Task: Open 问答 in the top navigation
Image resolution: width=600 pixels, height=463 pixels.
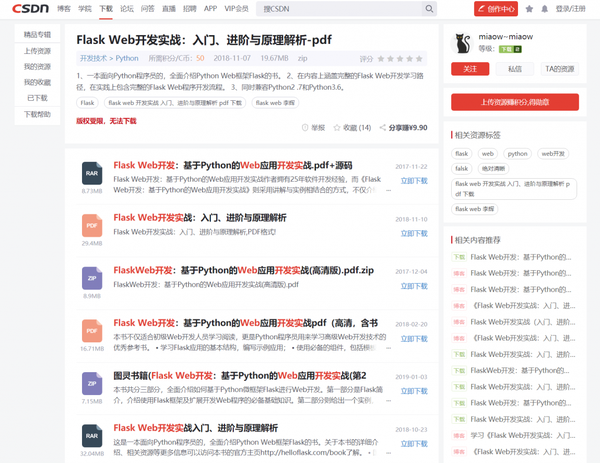Action: [148, 8]
